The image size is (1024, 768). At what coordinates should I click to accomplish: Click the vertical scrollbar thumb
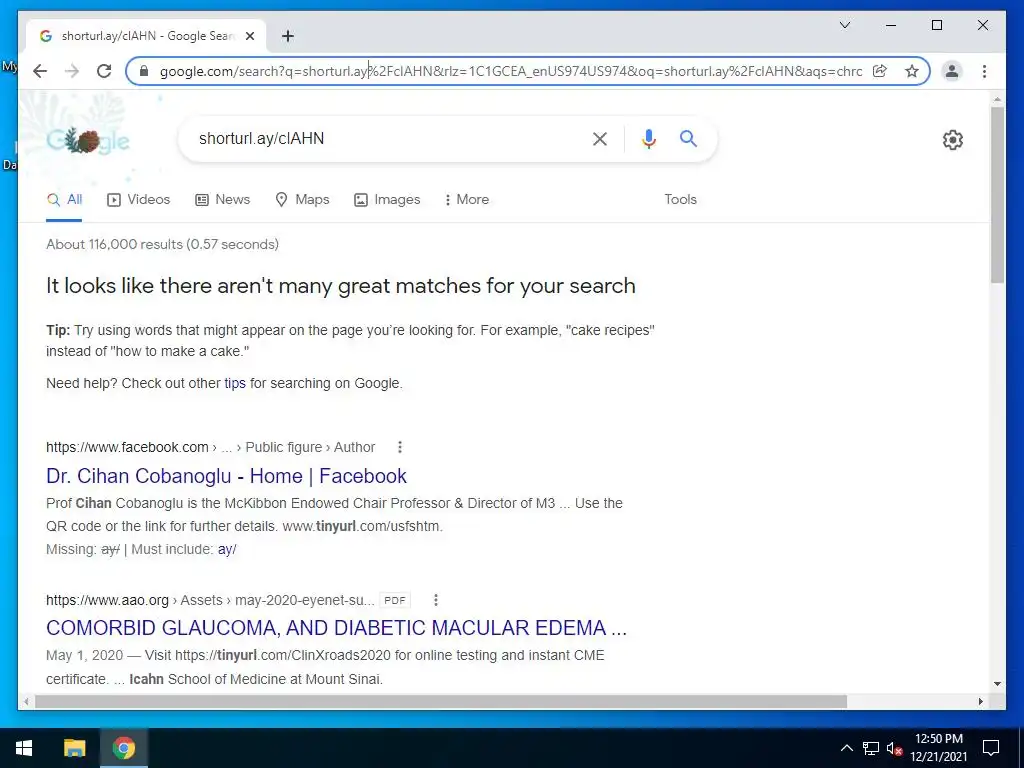pyautogui.click(x=997, y=195)
